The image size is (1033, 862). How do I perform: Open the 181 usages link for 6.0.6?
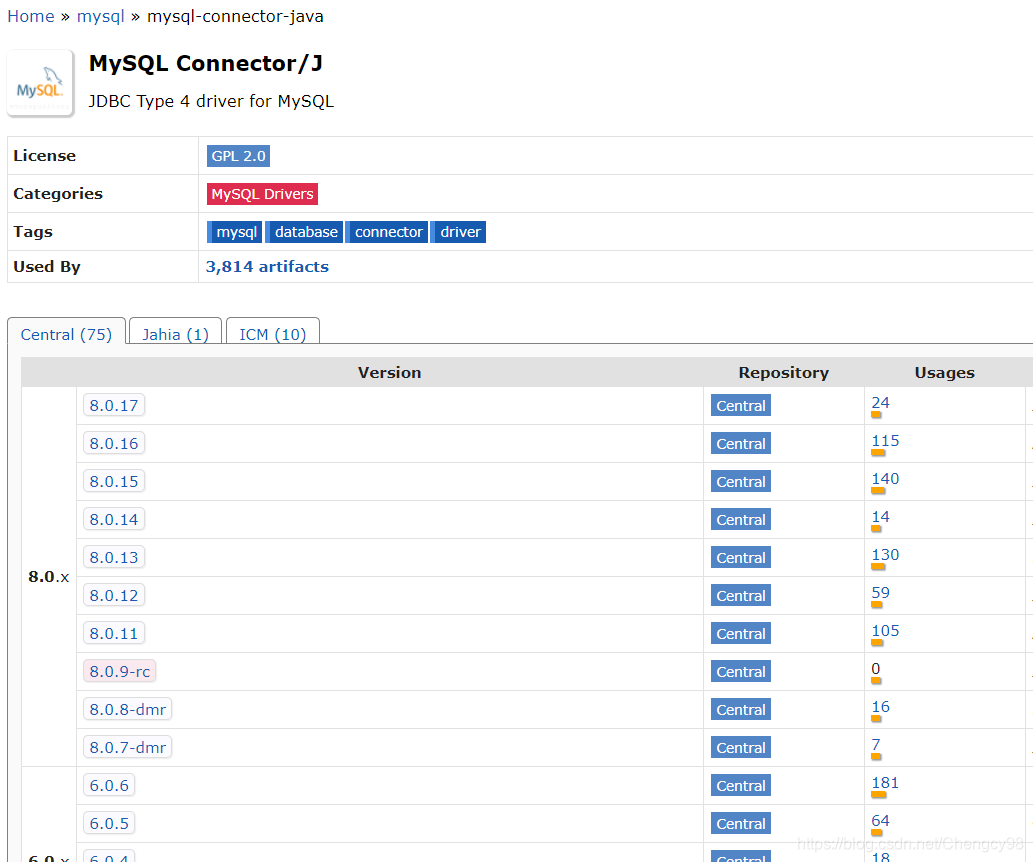pyautogui.click(x=885, y=783)
